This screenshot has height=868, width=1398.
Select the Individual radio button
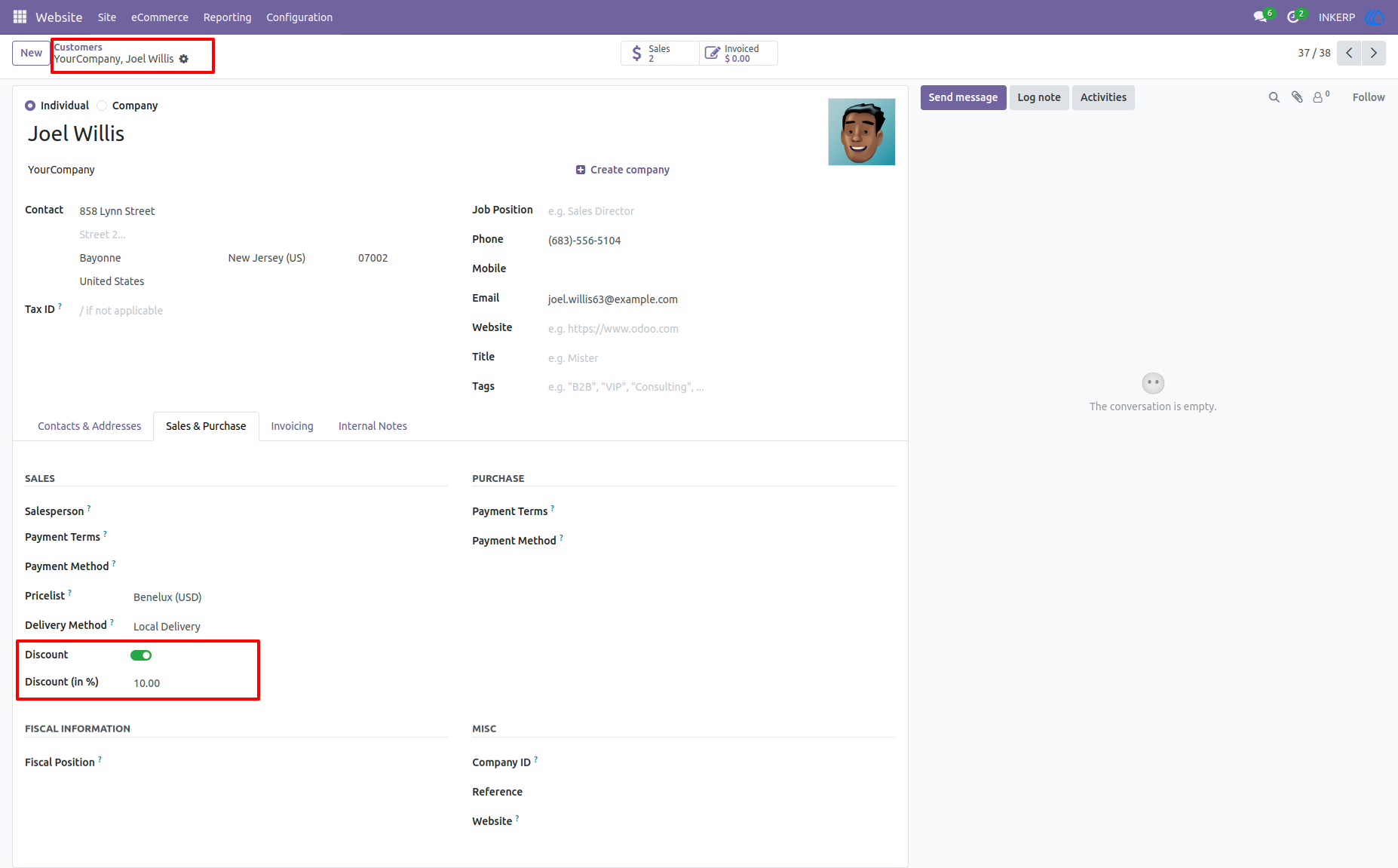30,106
